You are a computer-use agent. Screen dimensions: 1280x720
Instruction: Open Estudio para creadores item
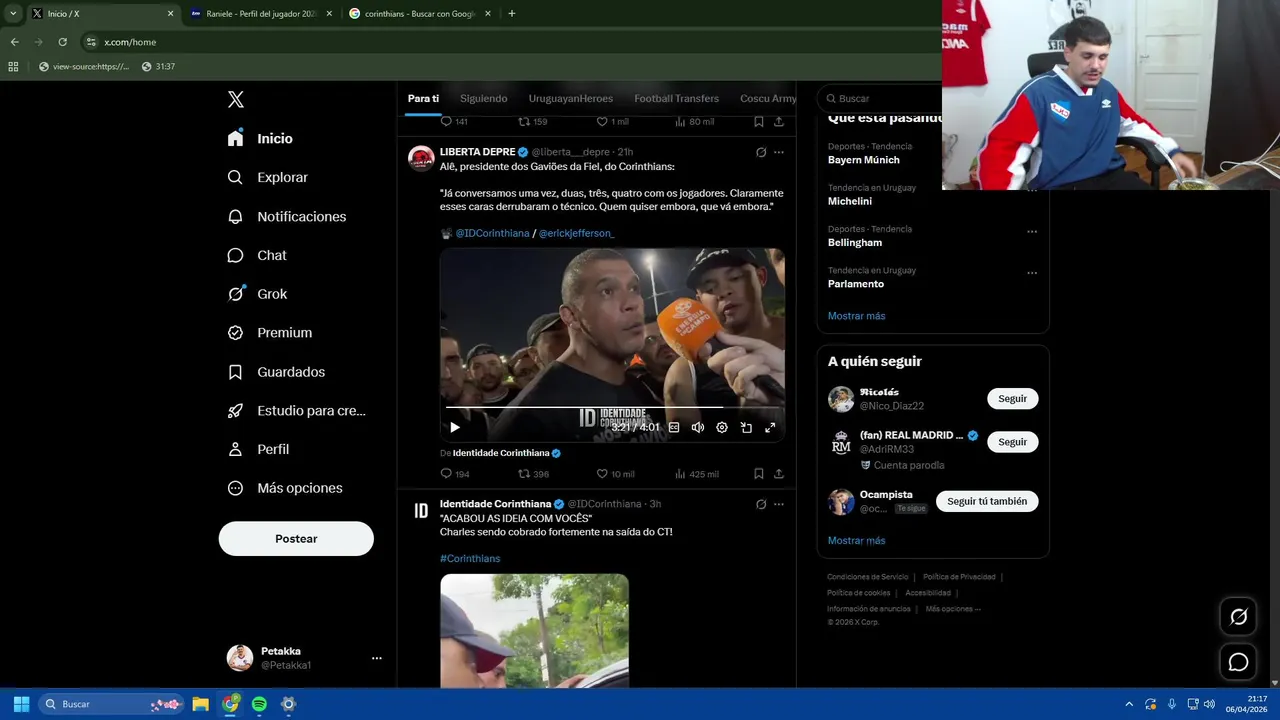(297, 410)
